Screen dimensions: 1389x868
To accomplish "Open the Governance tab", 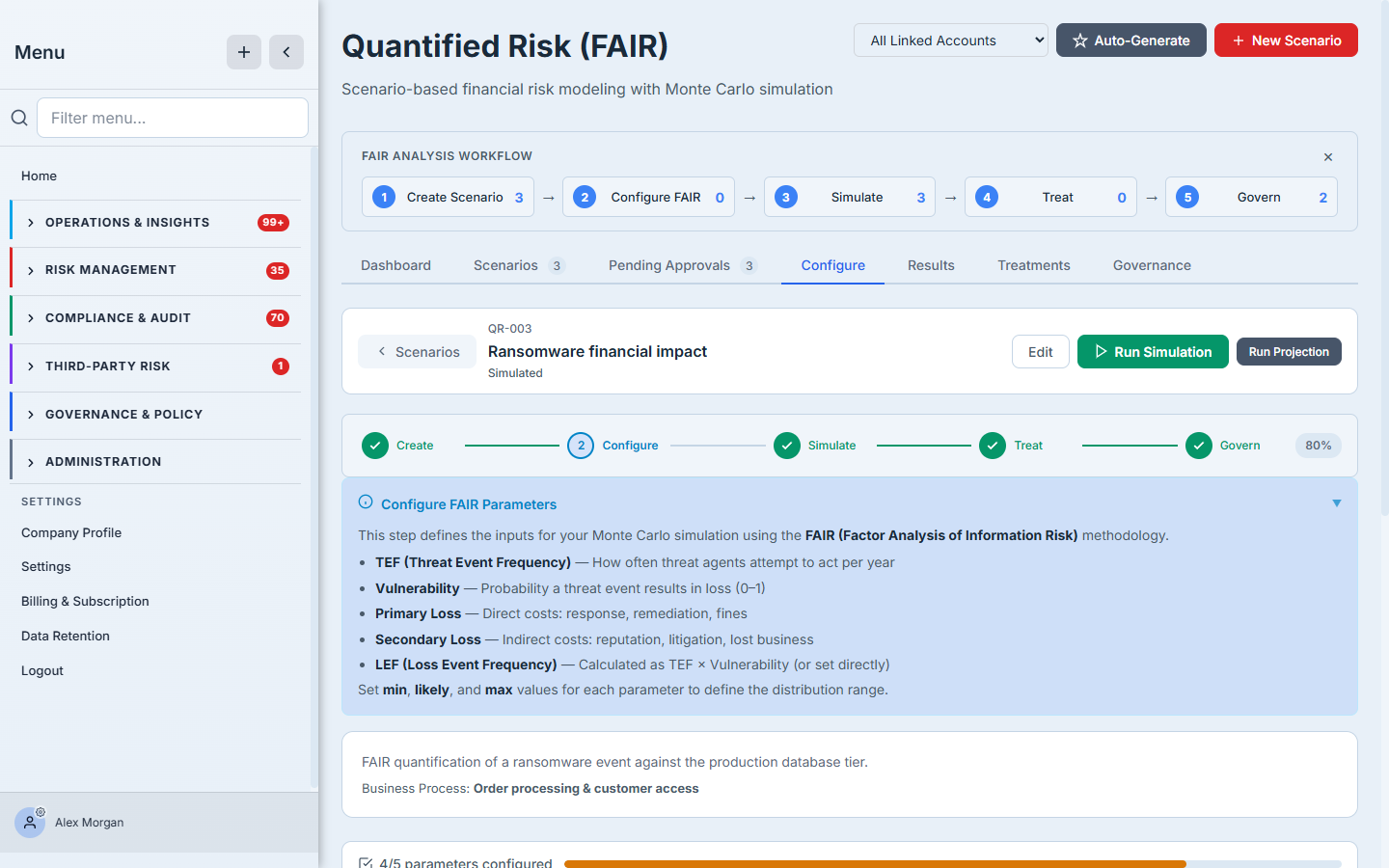I will [1152, 265].
